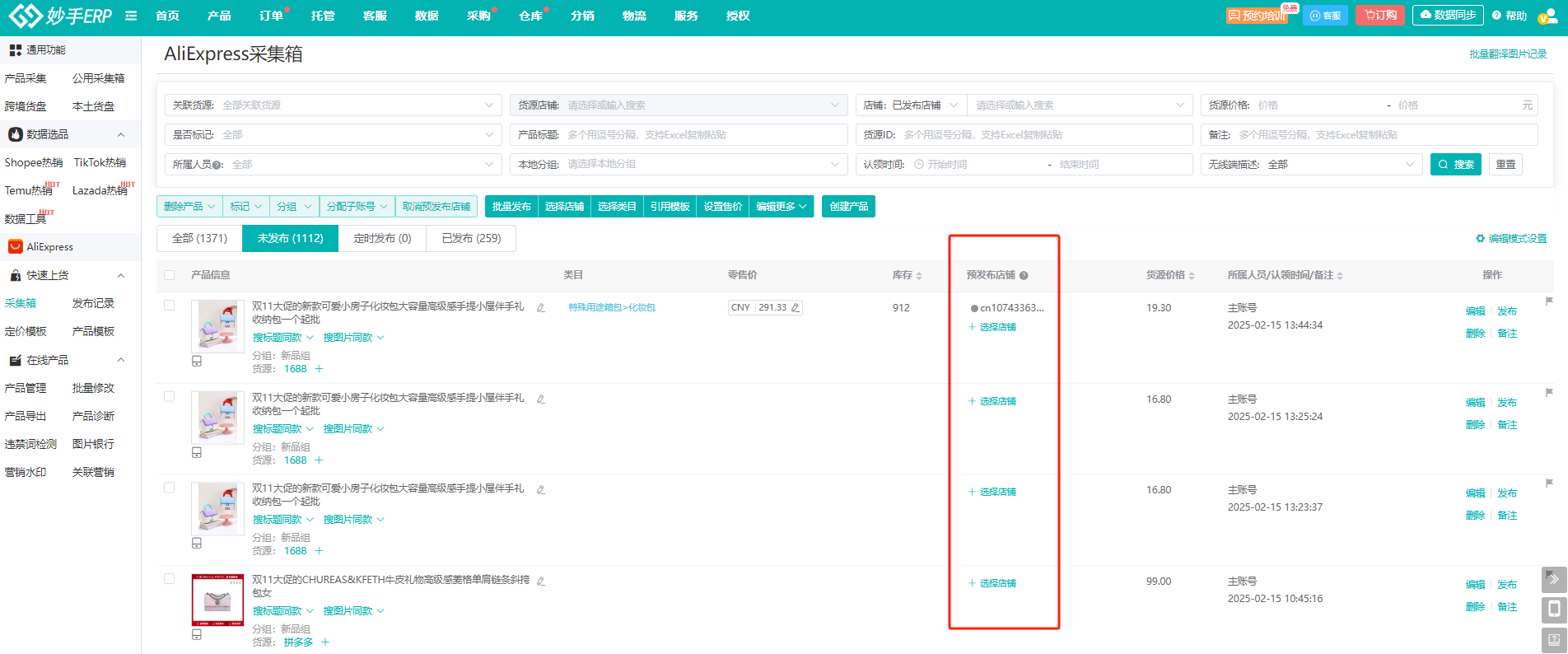Sort by 所属人员/认领时间/备注 arrows
1568x654 pixels.
coord(1340,275)
